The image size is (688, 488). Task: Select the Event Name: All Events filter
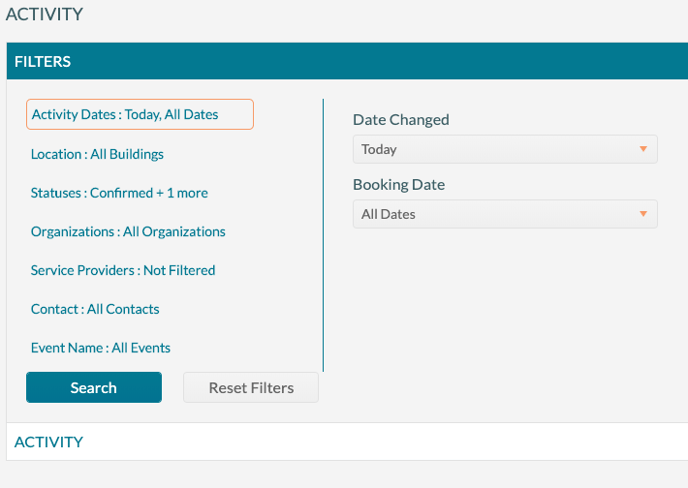[100, 348]
